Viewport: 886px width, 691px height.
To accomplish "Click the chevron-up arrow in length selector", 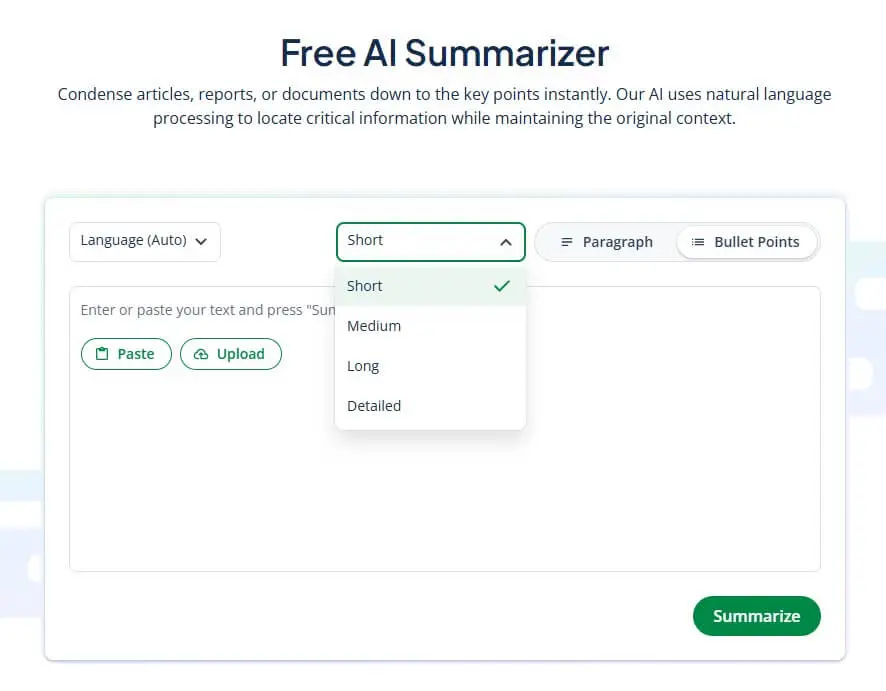I will click(x=506, y=242).
